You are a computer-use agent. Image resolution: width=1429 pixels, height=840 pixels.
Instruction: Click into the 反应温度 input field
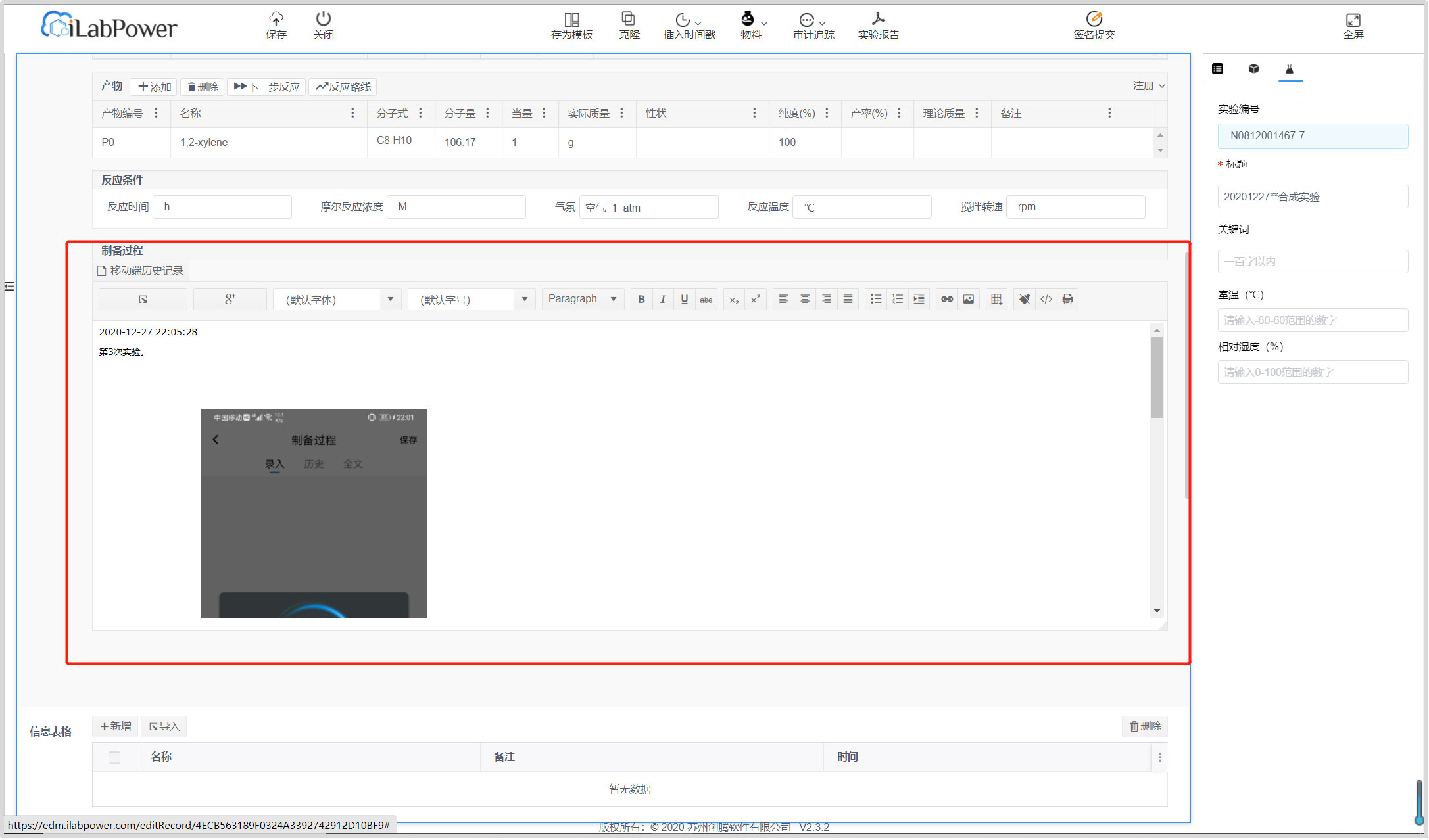click(861, 207)
